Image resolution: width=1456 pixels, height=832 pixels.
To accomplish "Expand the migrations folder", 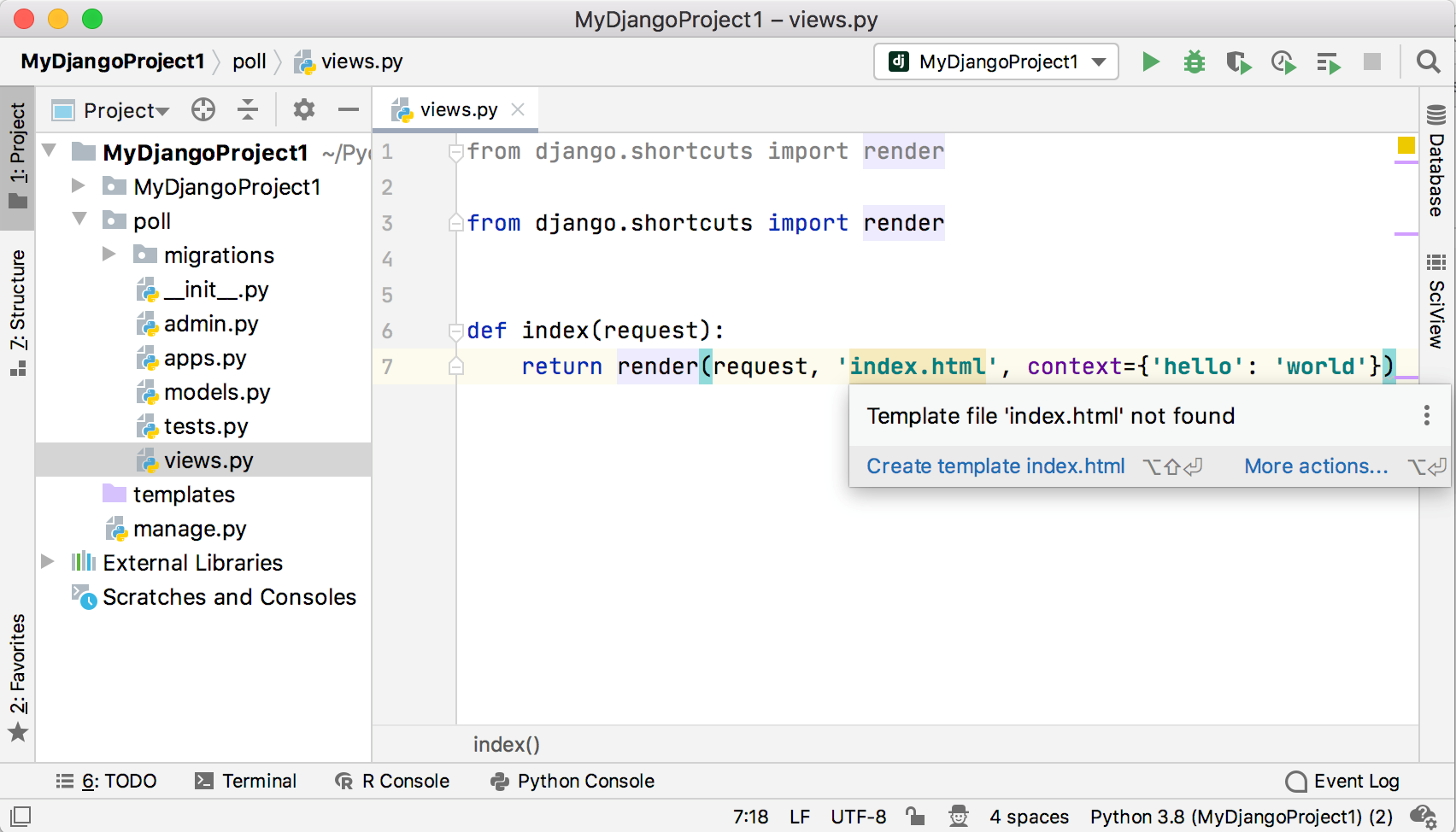I will pos(109,255).
